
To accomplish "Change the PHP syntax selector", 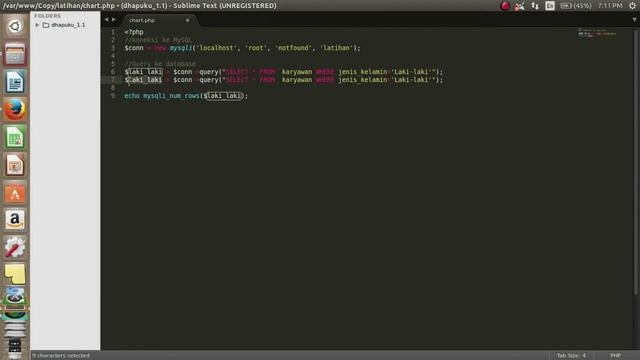I will 615,356.
